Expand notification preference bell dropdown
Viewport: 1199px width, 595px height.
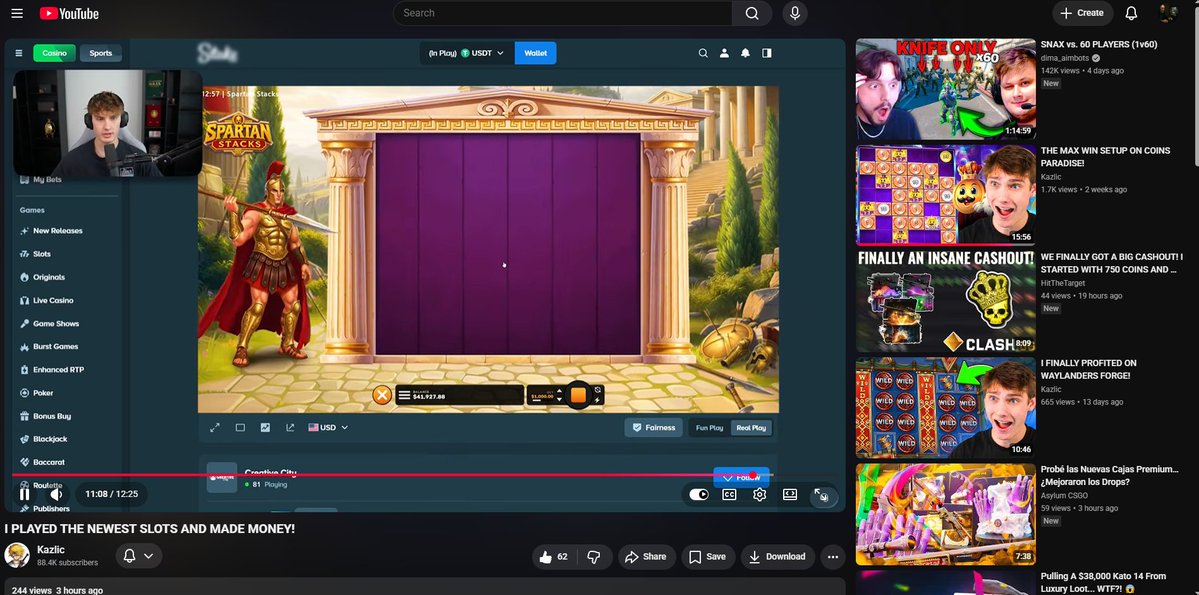[x=138, y=556]
